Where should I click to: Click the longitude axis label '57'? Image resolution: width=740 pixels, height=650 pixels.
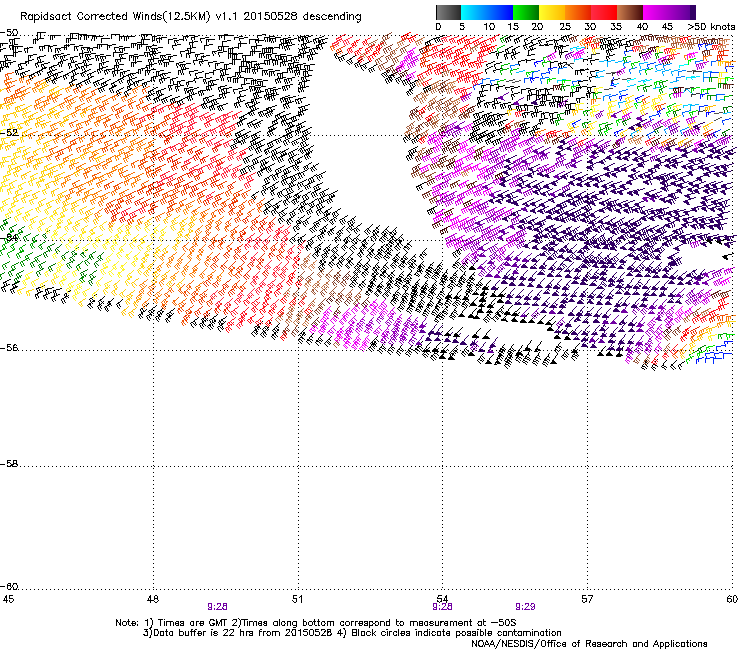(x=587, y=599)
